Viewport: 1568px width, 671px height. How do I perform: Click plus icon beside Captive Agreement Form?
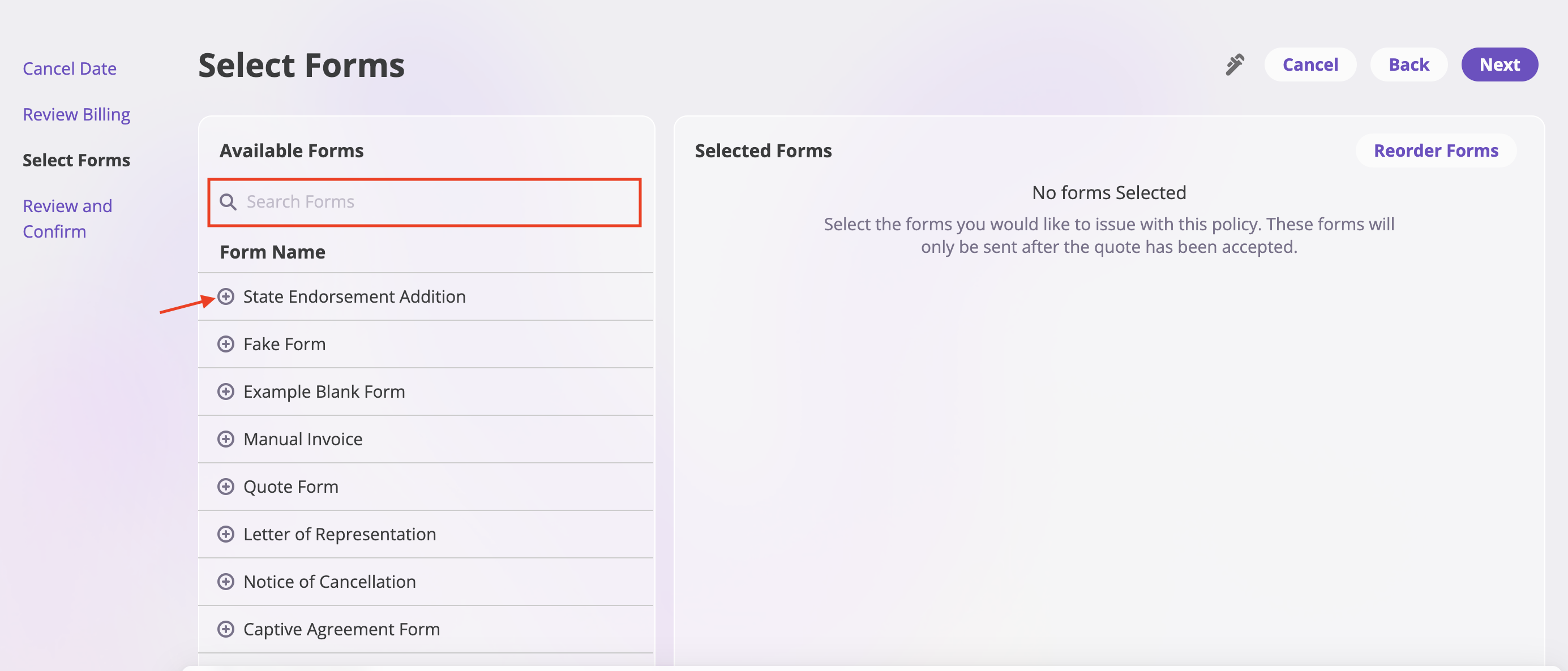click(226, 629)
